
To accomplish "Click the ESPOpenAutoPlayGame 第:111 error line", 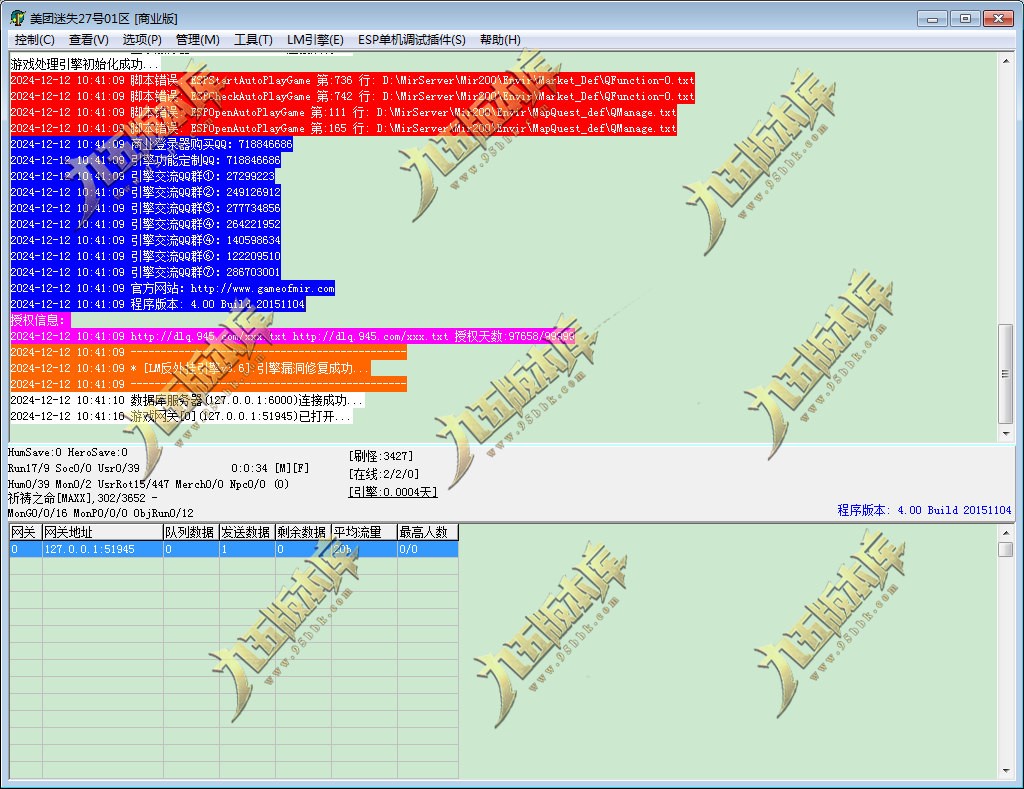I will (344, 112).
